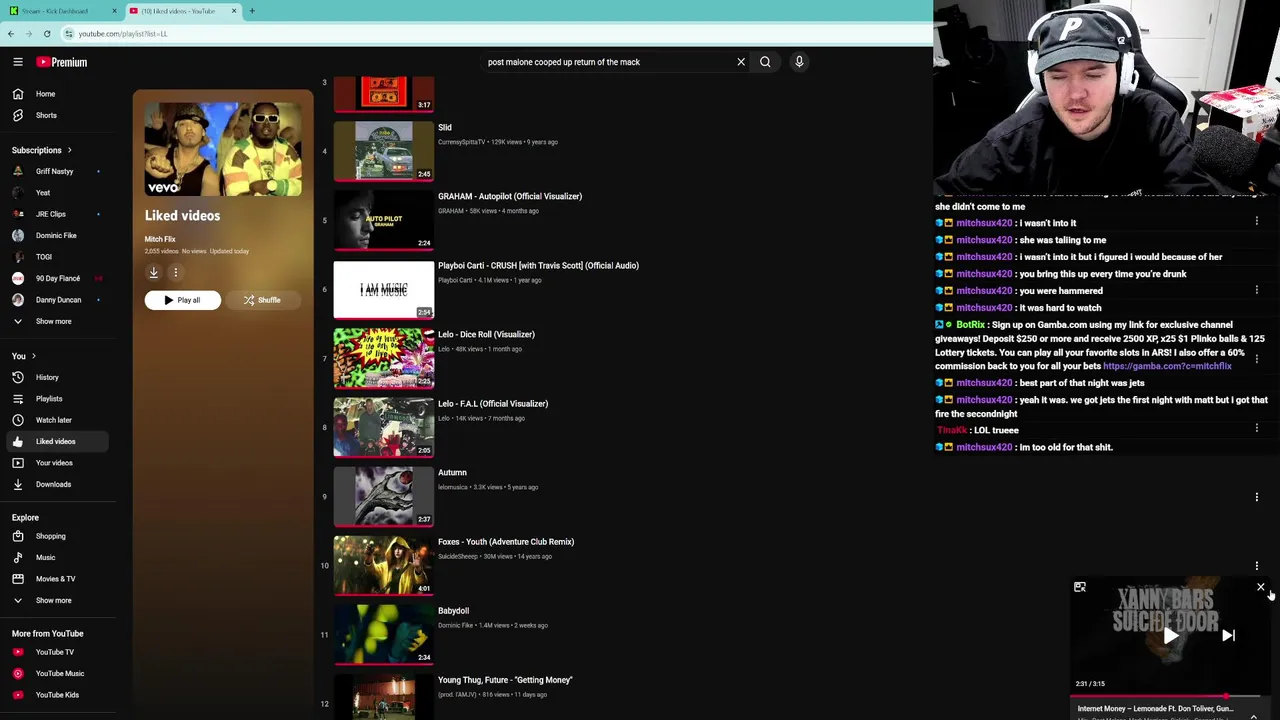Open YouTube Music link
Image resolution: width=1280 pixels, height=720 pixels.
[x=60, y=673]
